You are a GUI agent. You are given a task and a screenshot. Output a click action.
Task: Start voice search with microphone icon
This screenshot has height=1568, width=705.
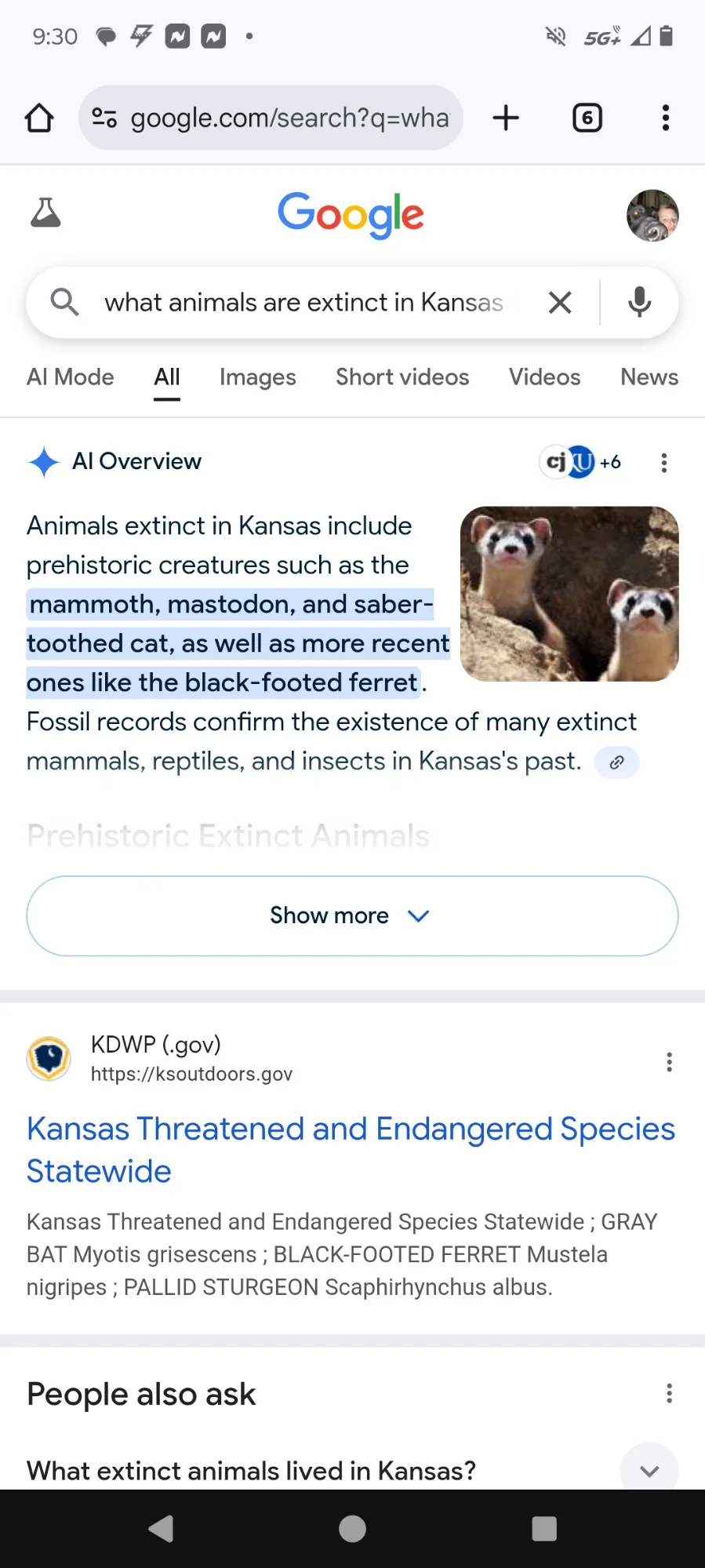click(639, 303)
